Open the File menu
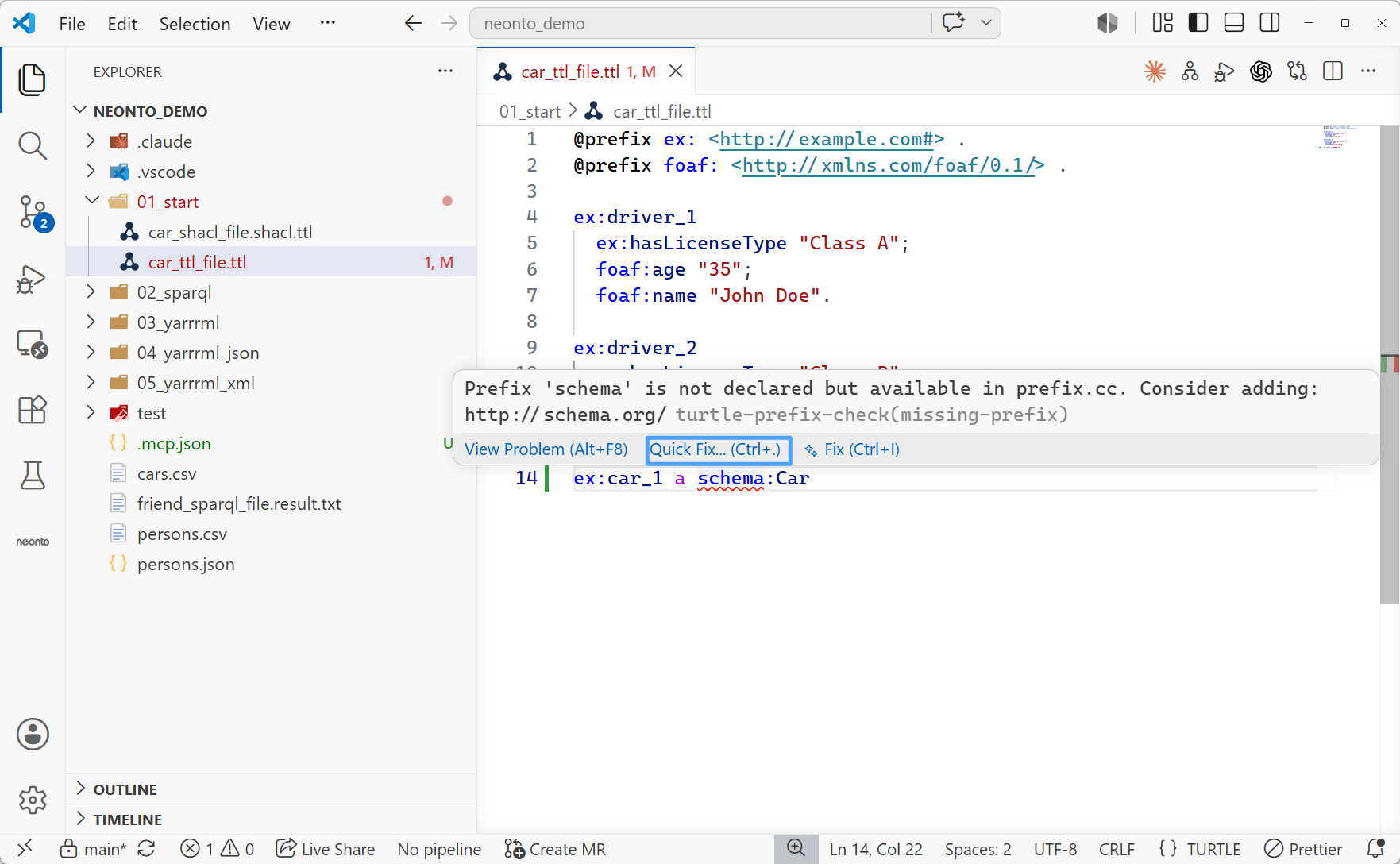The image size is (1400, 864). pyautogui.click(x=72, y=24)
